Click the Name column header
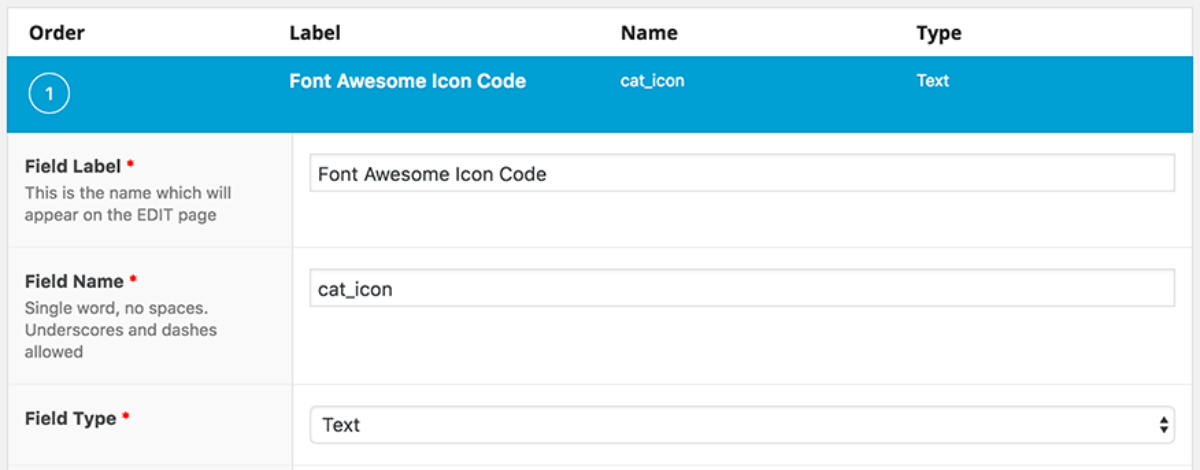Viewport: 1200px width, 470px height. pos(649,33)
